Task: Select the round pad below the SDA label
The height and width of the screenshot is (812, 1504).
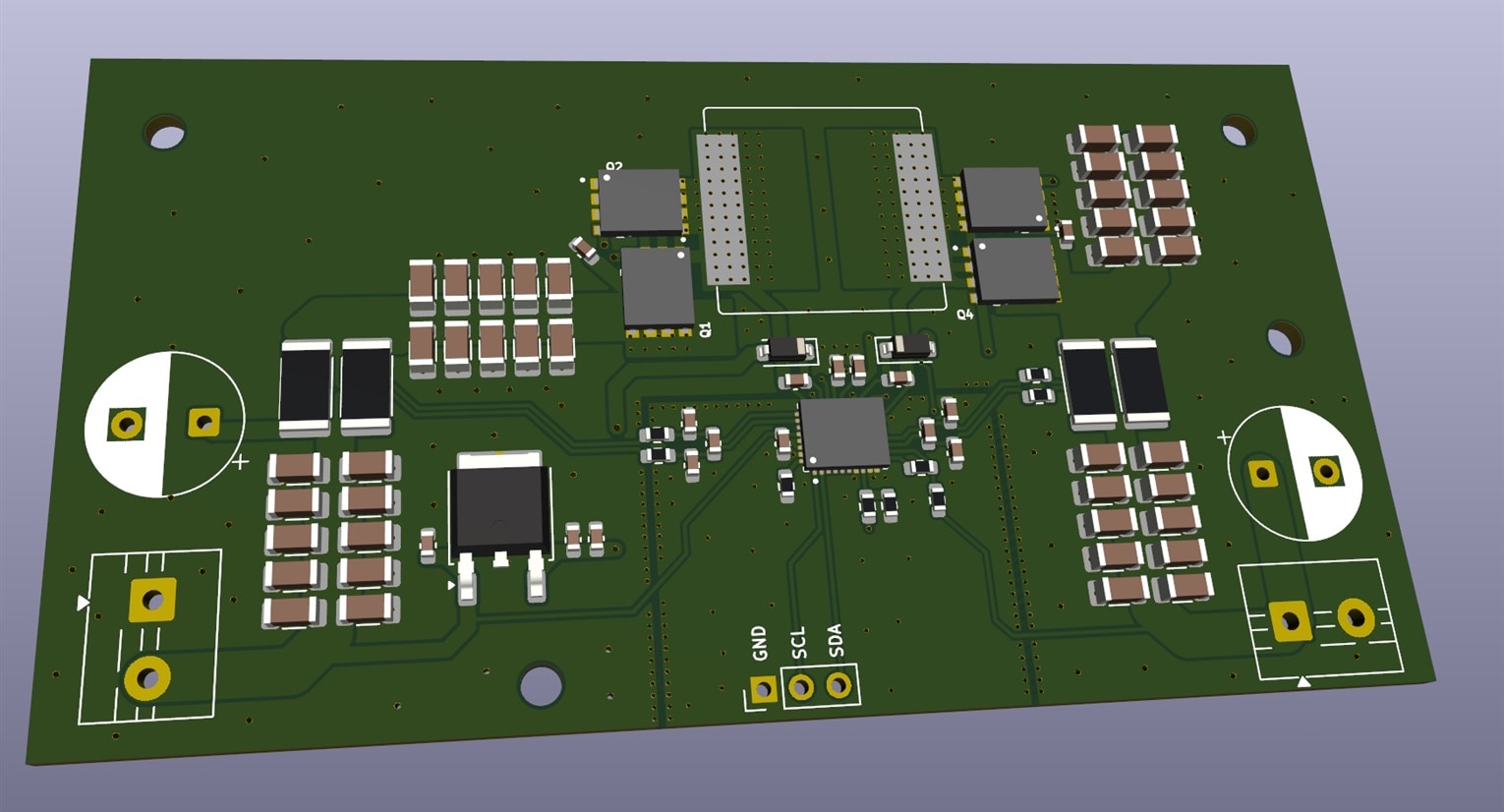Action: 839,684
